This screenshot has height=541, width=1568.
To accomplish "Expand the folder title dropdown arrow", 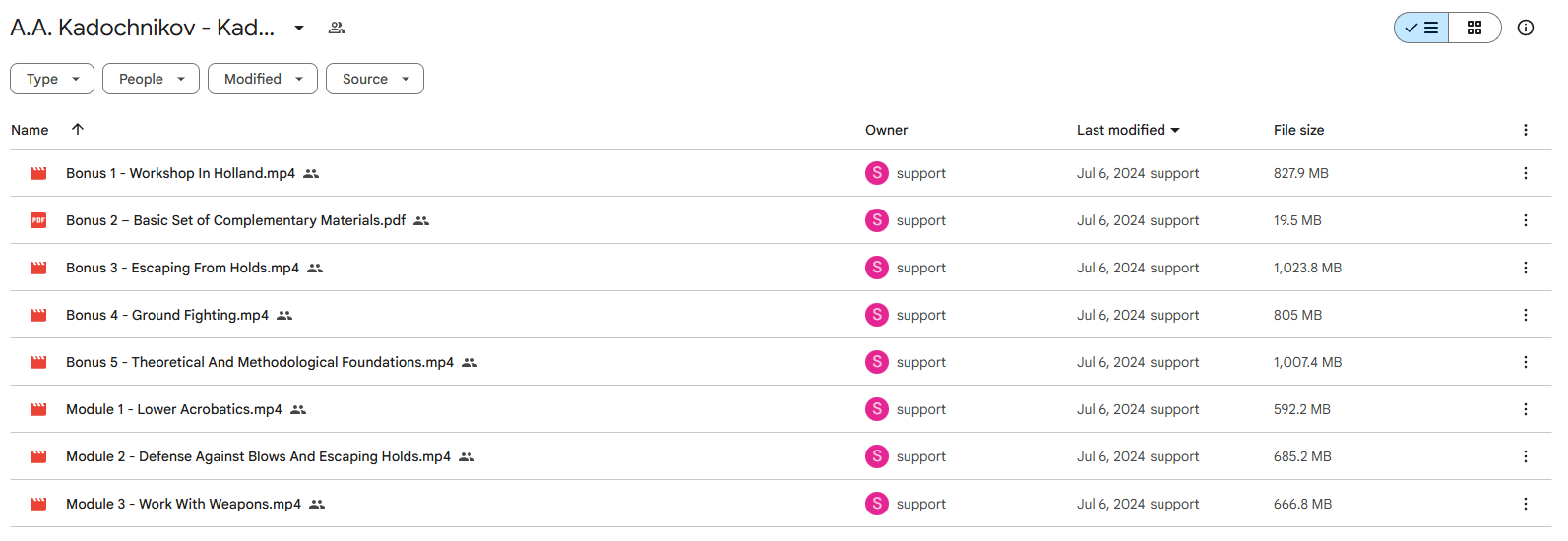I will (x=299, y=28).
